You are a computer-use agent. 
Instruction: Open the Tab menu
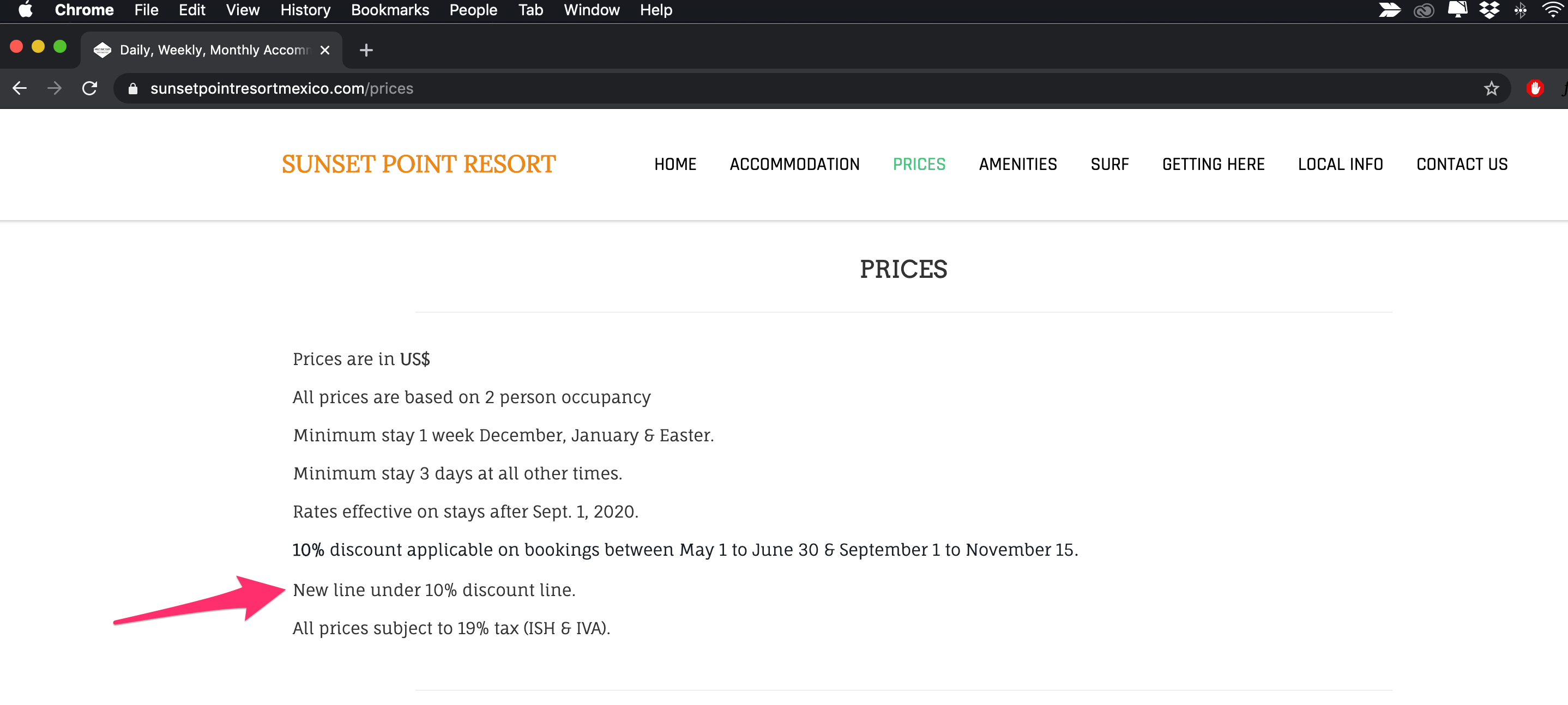[530, 10]
